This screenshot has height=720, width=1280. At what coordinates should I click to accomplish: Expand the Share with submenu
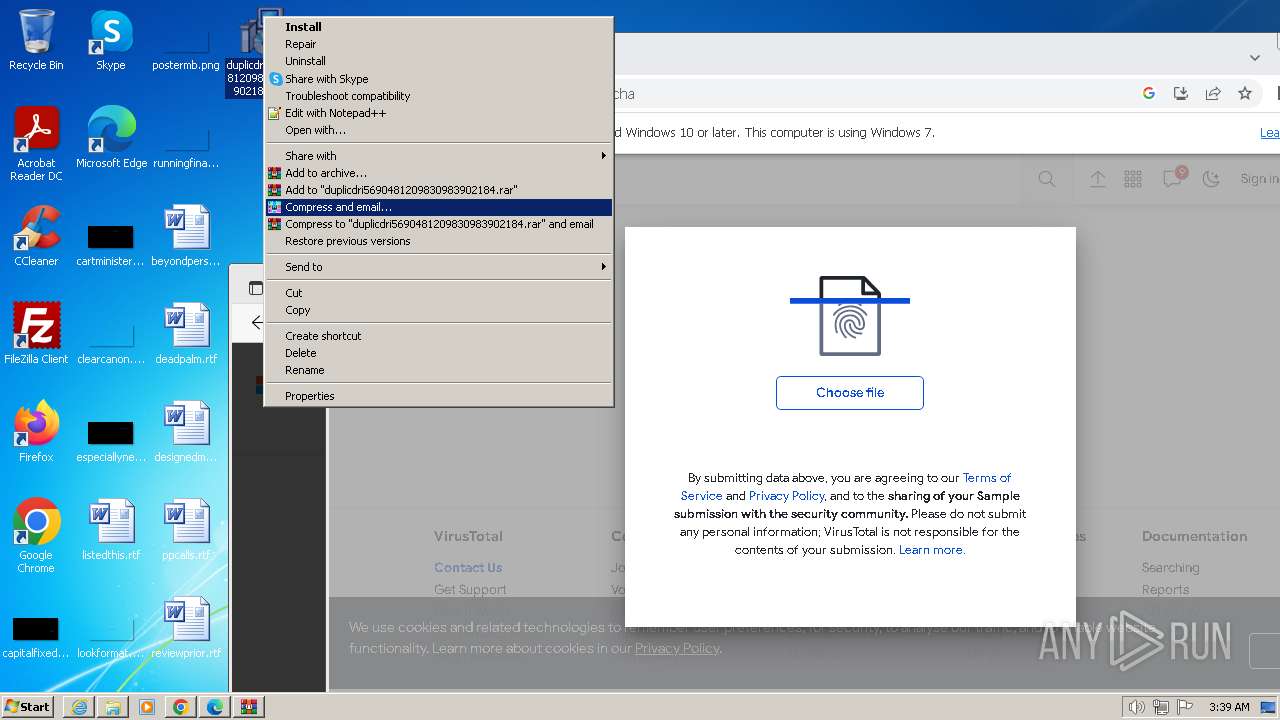tap(438, 156)
